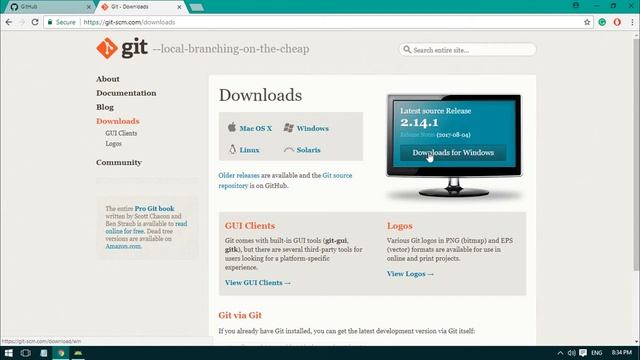Click the Release Notes link on the monitor

(417, 135)
